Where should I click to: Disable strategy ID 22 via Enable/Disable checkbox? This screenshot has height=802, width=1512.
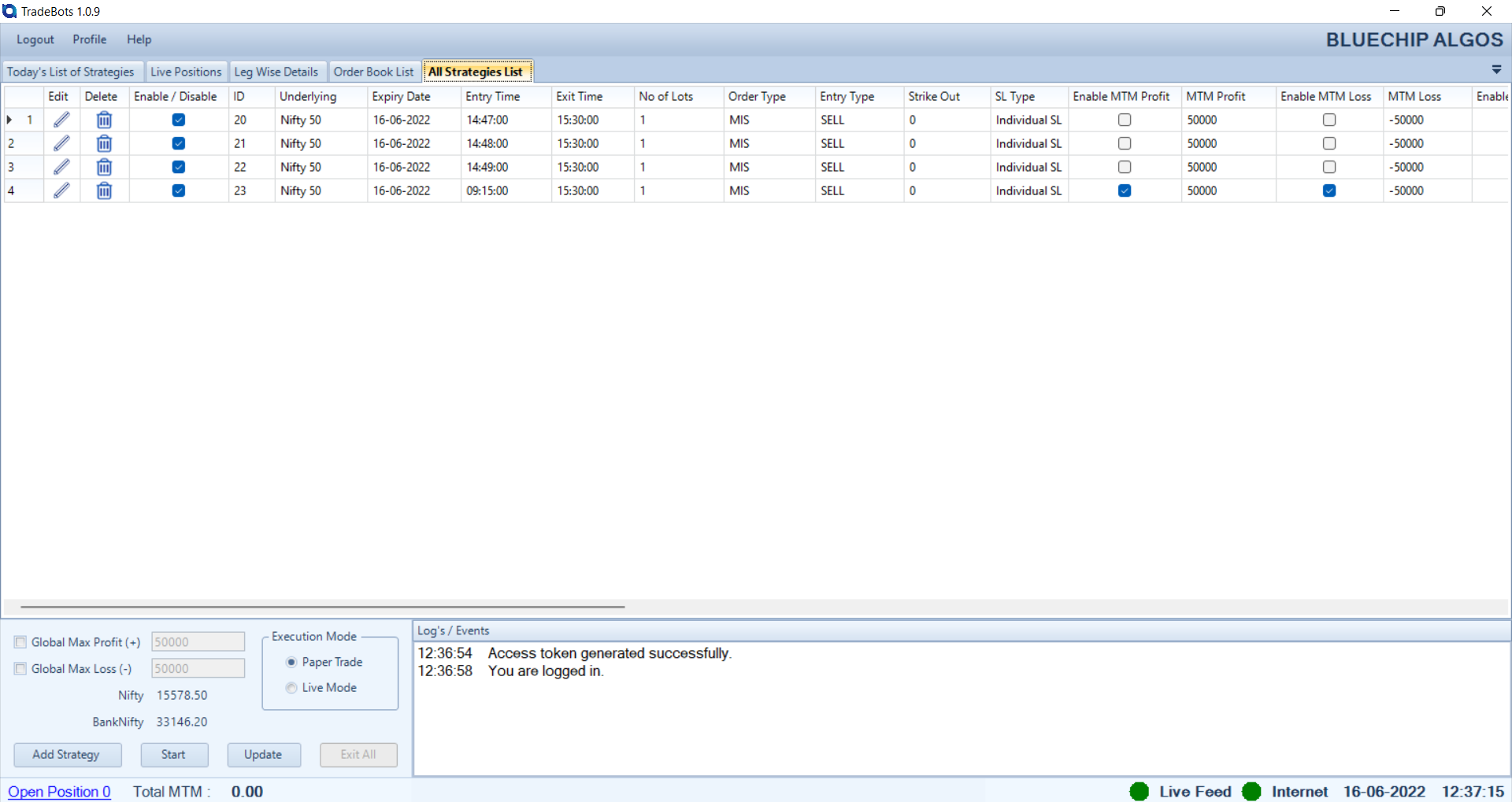tap(179, 167)
